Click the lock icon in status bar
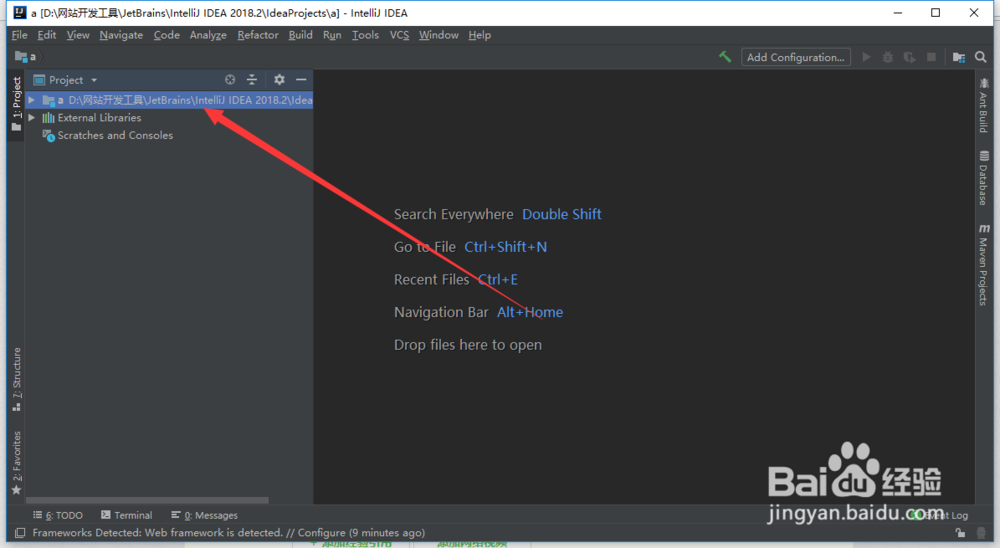This screenshot has height=548, width=1000. tap(960, 533)
